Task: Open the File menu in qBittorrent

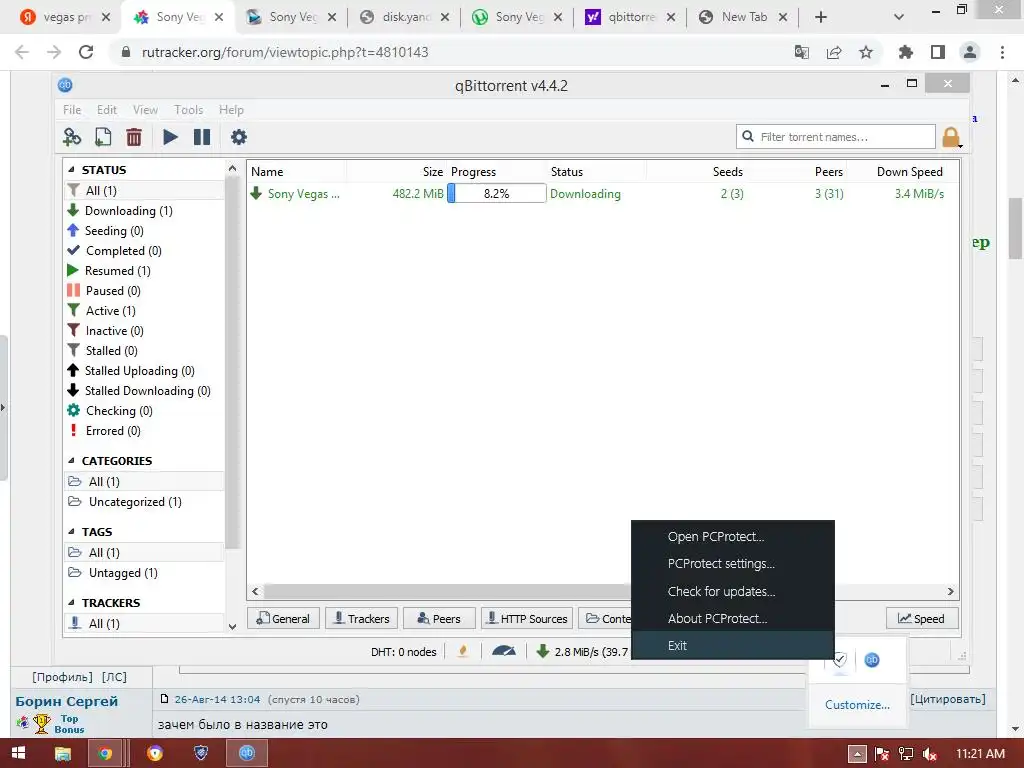Action: tap(72, 110)
